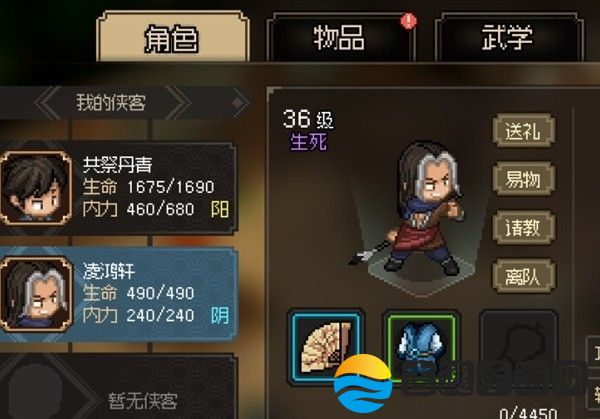Go to next list with right chevron
The height and width of the screenshot is (419, 600).
[178, 103]
